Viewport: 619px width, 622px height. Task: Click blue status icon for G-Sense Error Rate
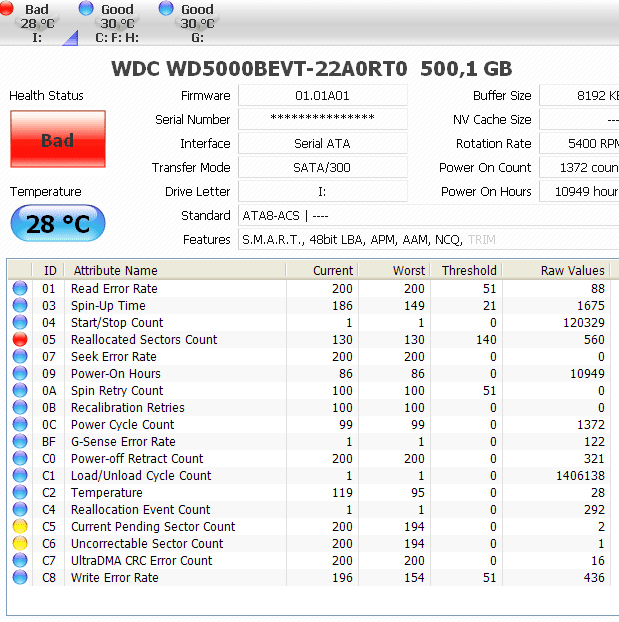click(x=20, y=442)
